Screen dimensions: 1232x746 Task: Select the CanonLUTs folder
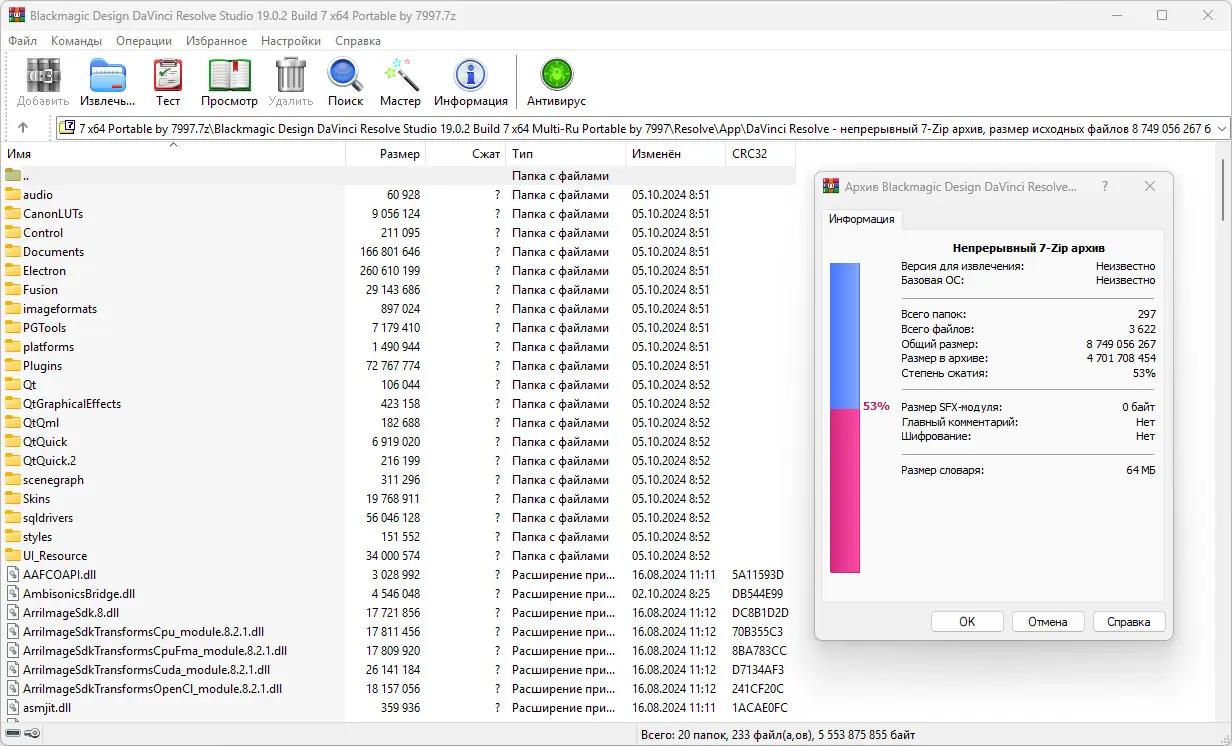44,214
